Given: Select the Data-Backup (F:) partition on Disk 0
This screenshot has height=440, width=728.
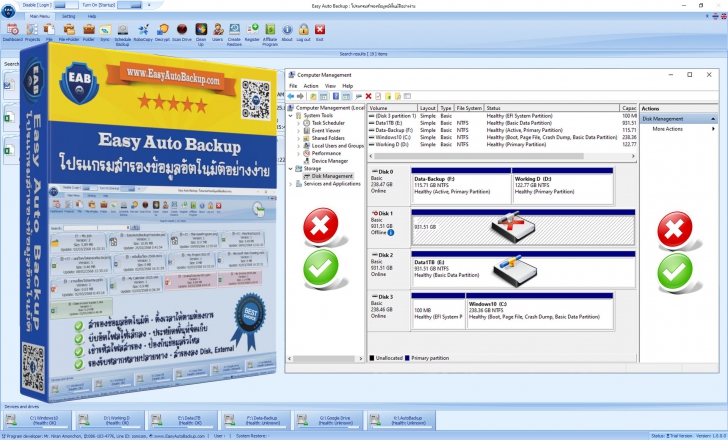Looking at the screenshot, I should tap(461, 186).
